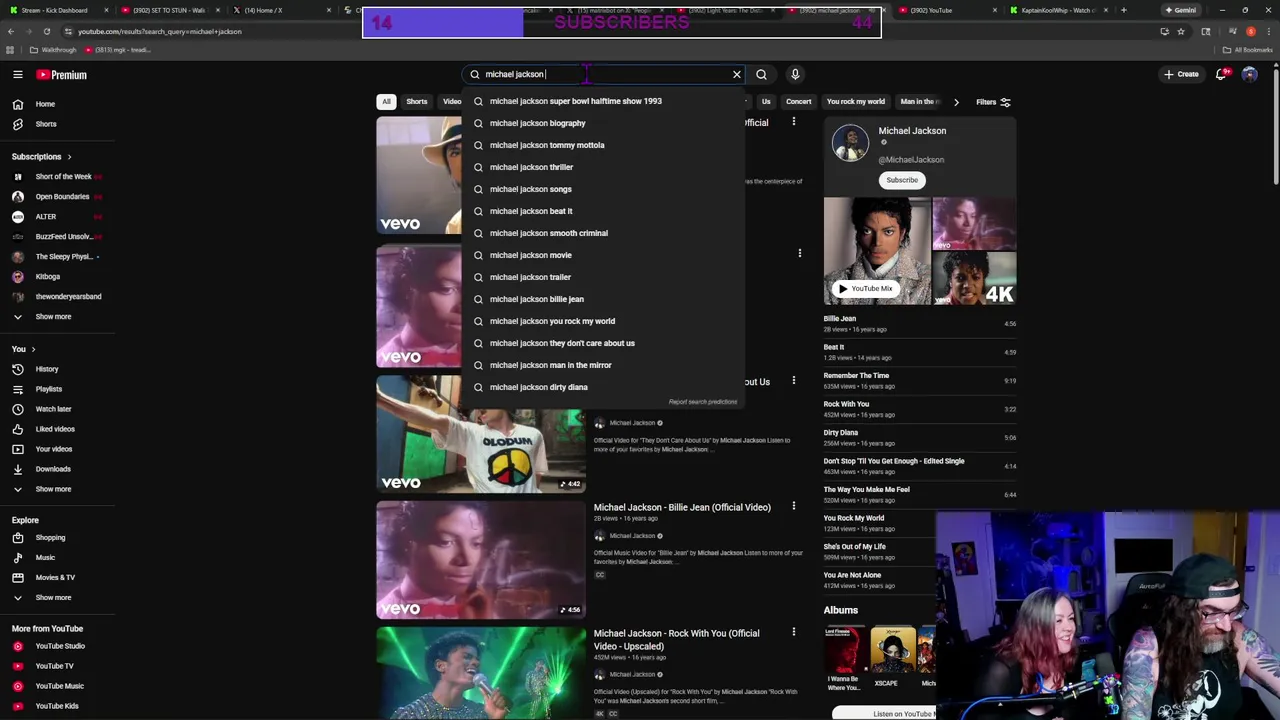Open options for Billie Jean video result

click(x=794, y=506)
